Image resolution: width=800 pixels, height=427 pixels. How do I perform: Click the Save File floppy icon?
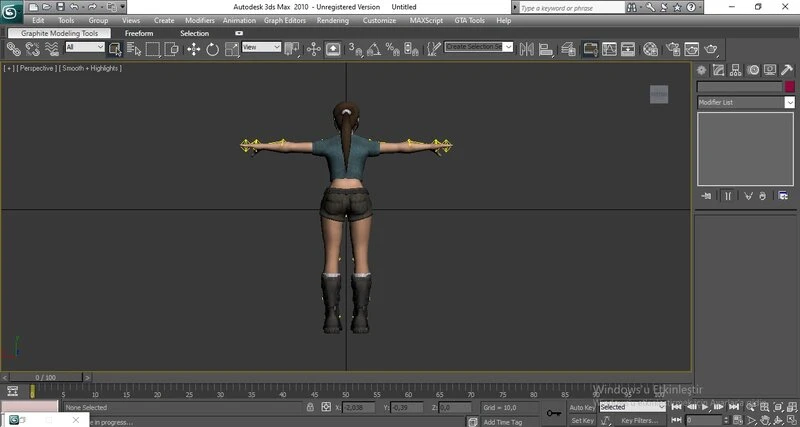[60, 7]
